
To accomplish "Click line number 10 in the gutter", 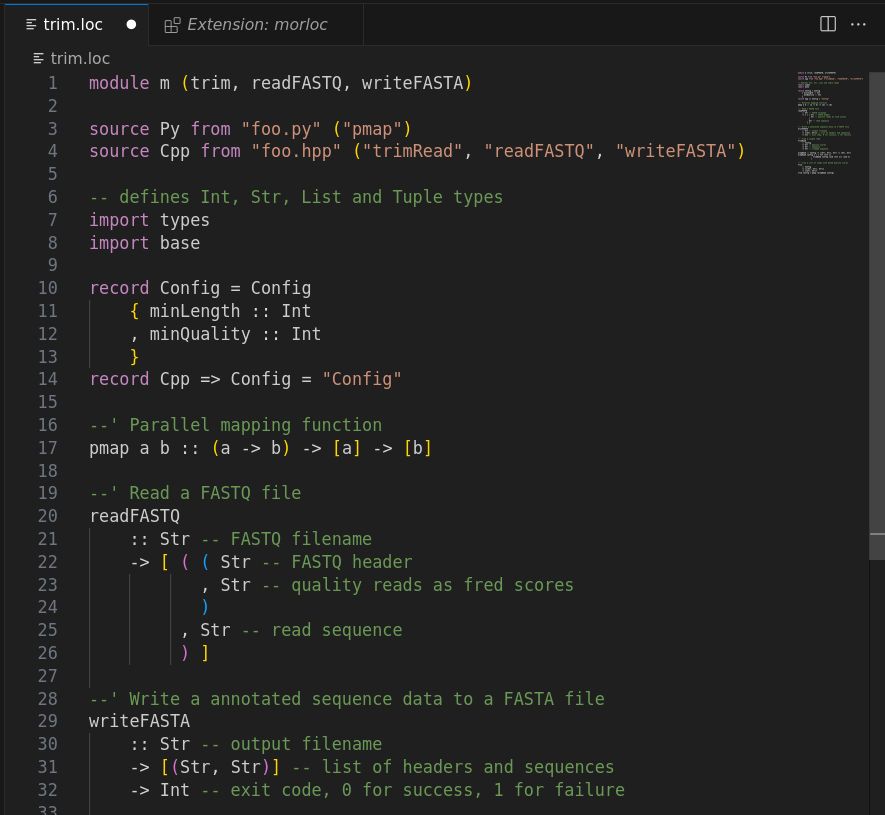I will point(47,288).
